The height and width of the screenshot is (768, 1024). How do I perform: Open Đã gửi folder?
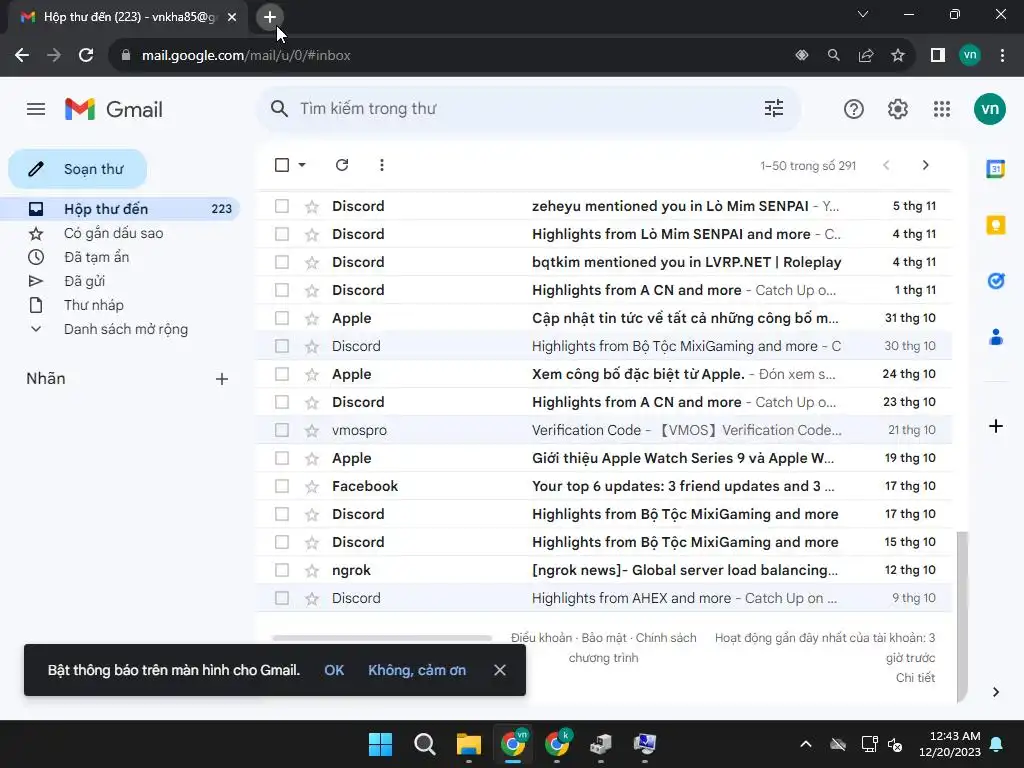tap(84, 281)
